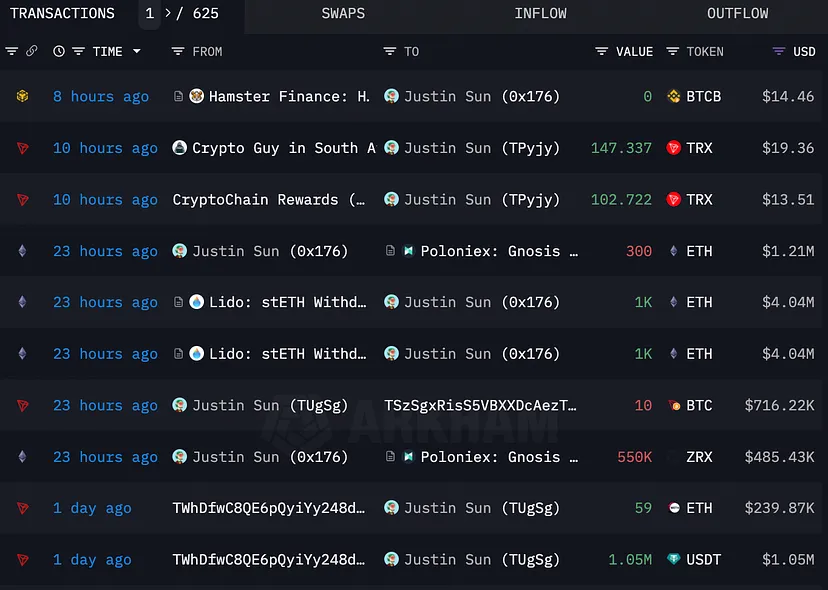Toggle the TIME column sort arrow
828x590 pixels.
coord(136,51)
